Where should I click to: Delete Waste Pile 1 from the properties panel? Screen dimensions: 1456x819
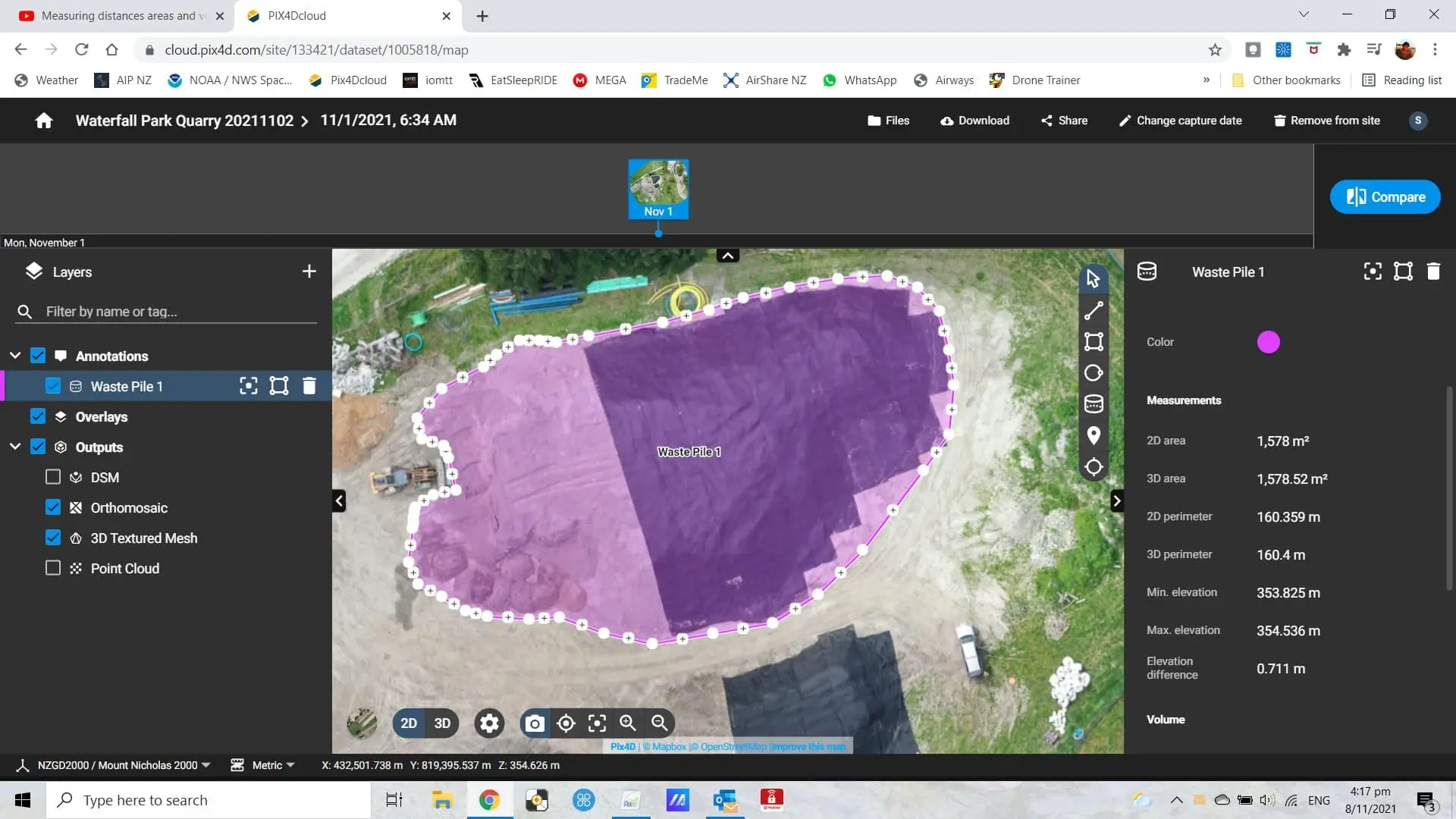click(x=1433, y=271)
